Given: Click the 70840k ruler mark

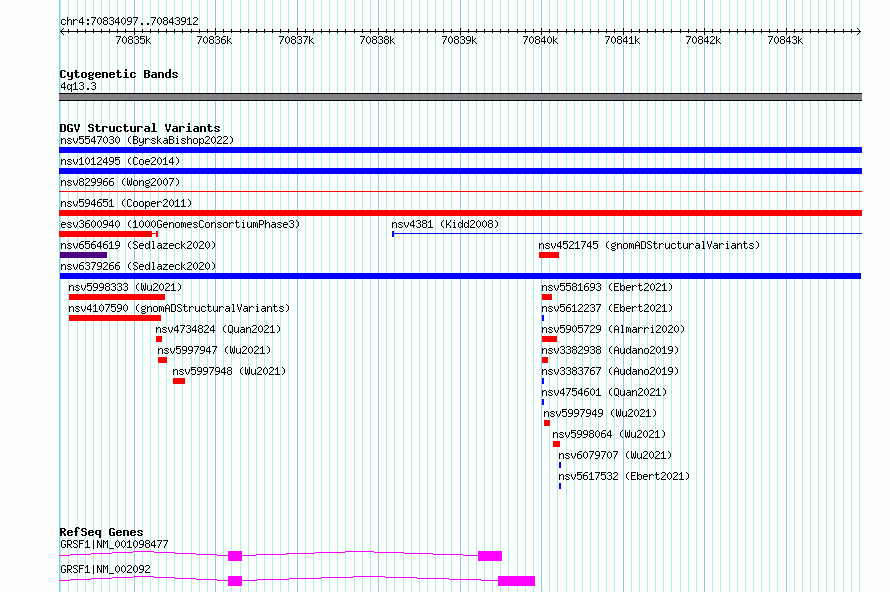Looking at the screenshot, I should click(x=540, y=40).
